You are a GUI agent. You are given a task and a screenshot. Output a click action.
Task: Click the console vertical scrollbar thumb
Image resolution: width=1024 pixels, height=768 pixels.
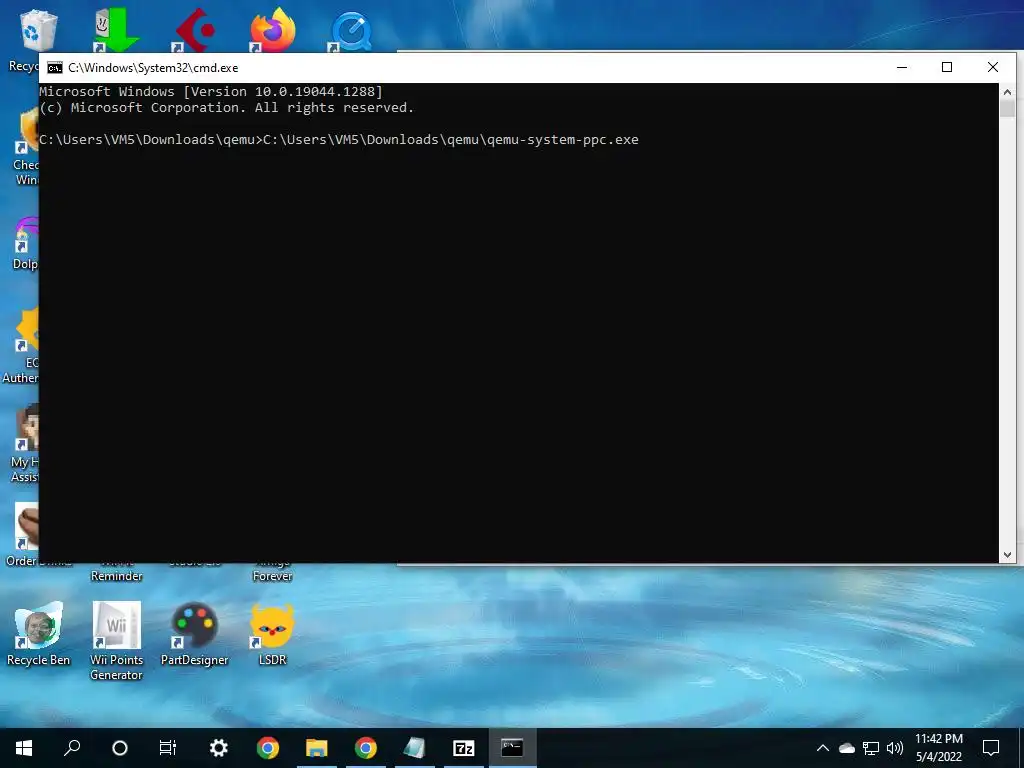(x=1007, y=108)
